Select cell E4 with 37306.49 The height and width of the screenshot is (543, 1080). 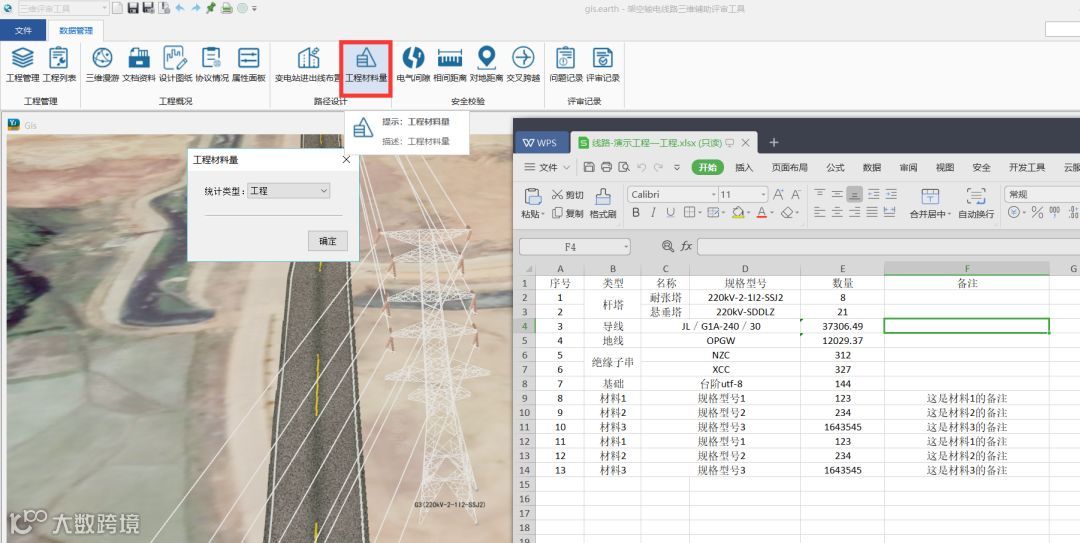click(x=842, y=326)
